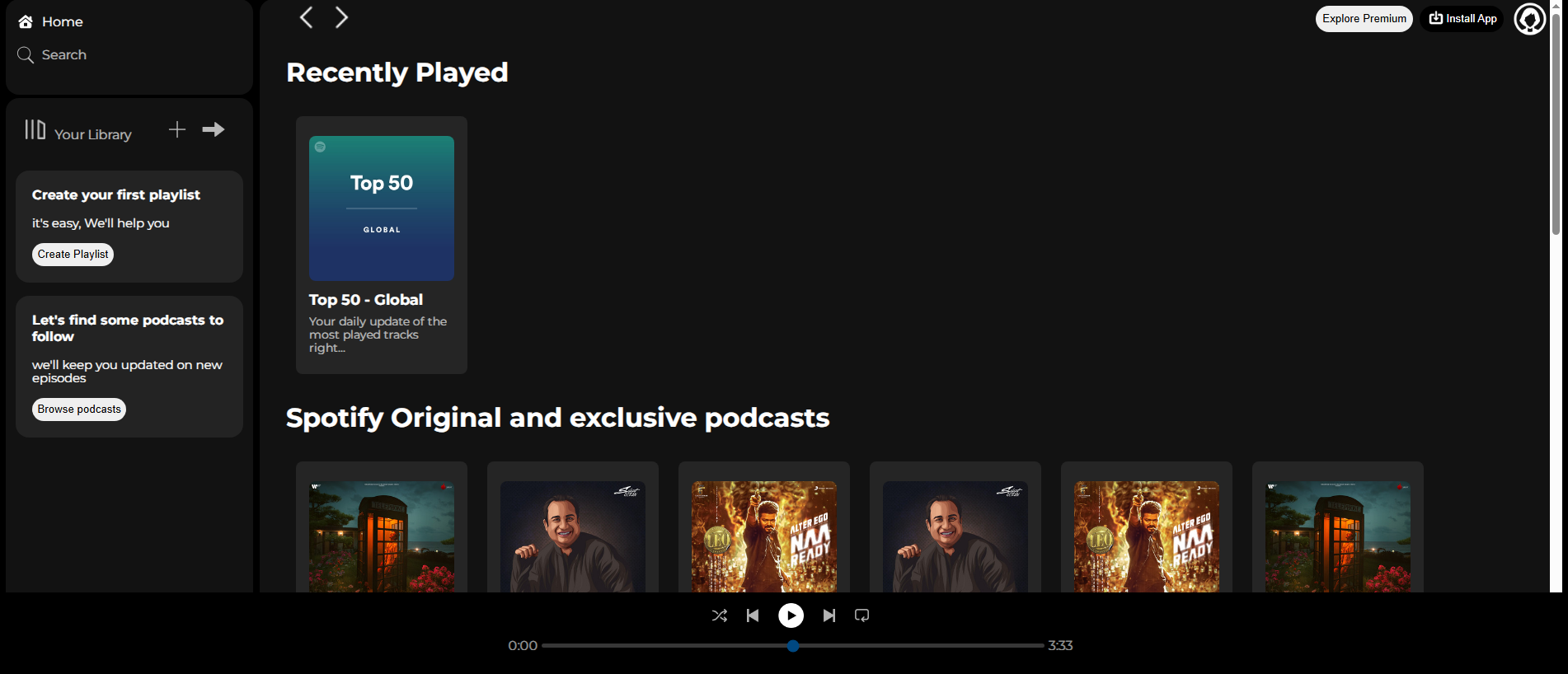Go forward with the right chevron
Image resolution: width=1568 pixels, height=674 pixels.
pos(341,17)
